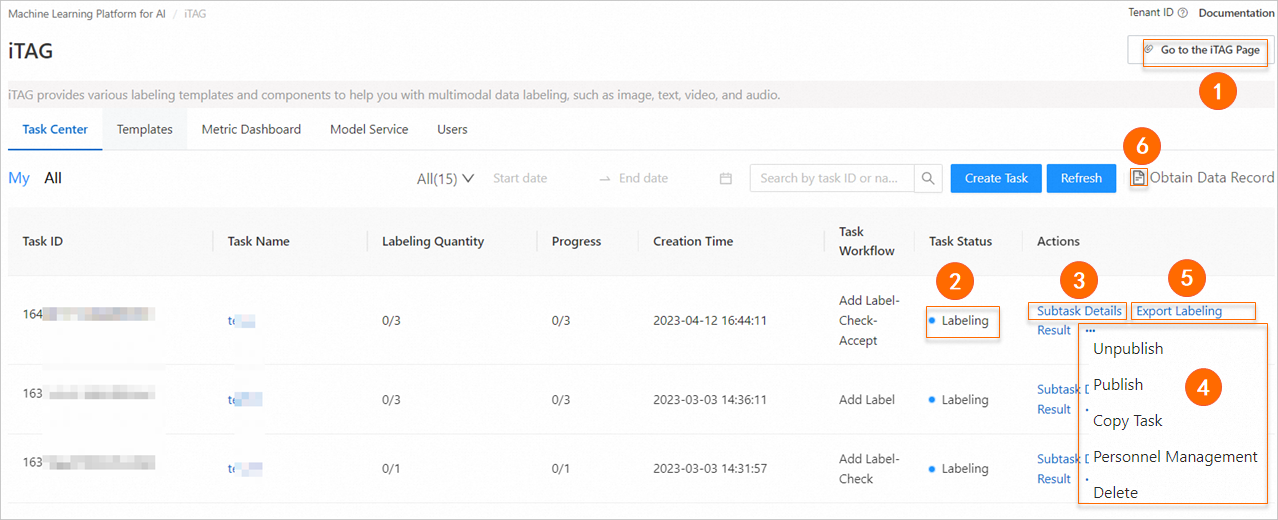Open task name link created 14:36:11
The width and height of the screenshot is (1278, 520).
point(245,400)
